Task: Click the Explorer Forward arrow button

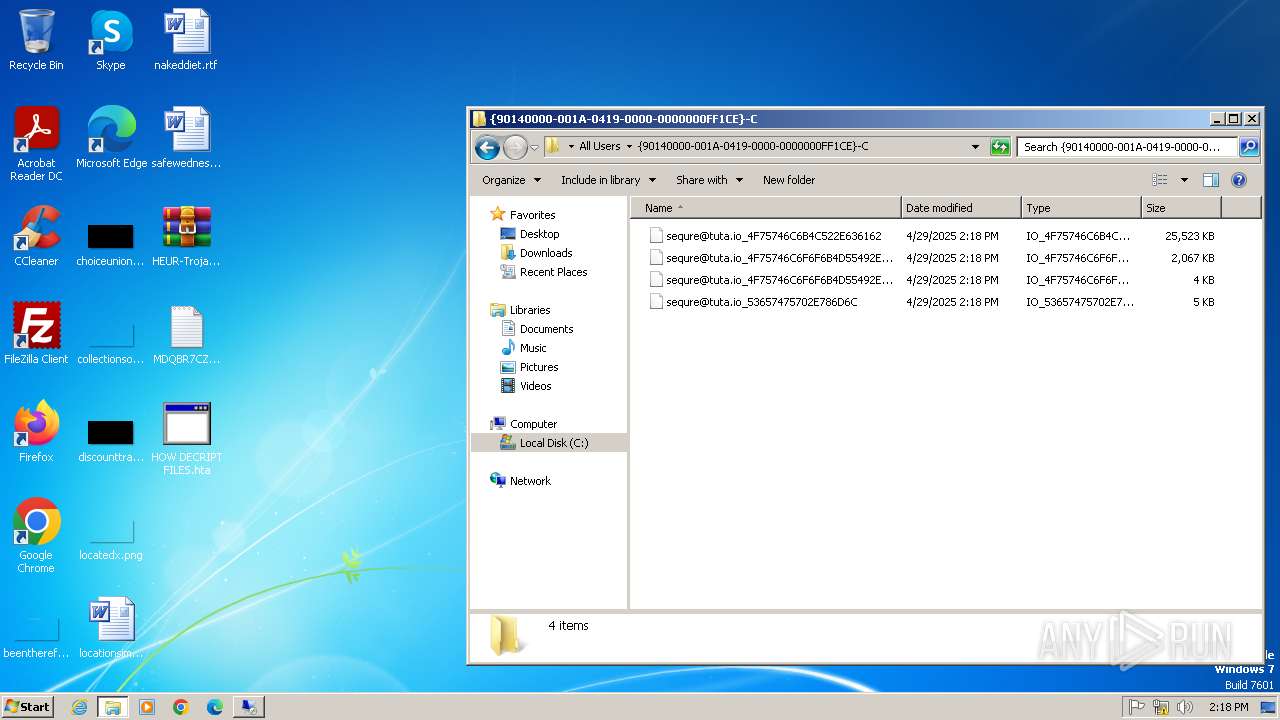Action: coord(515,148)
